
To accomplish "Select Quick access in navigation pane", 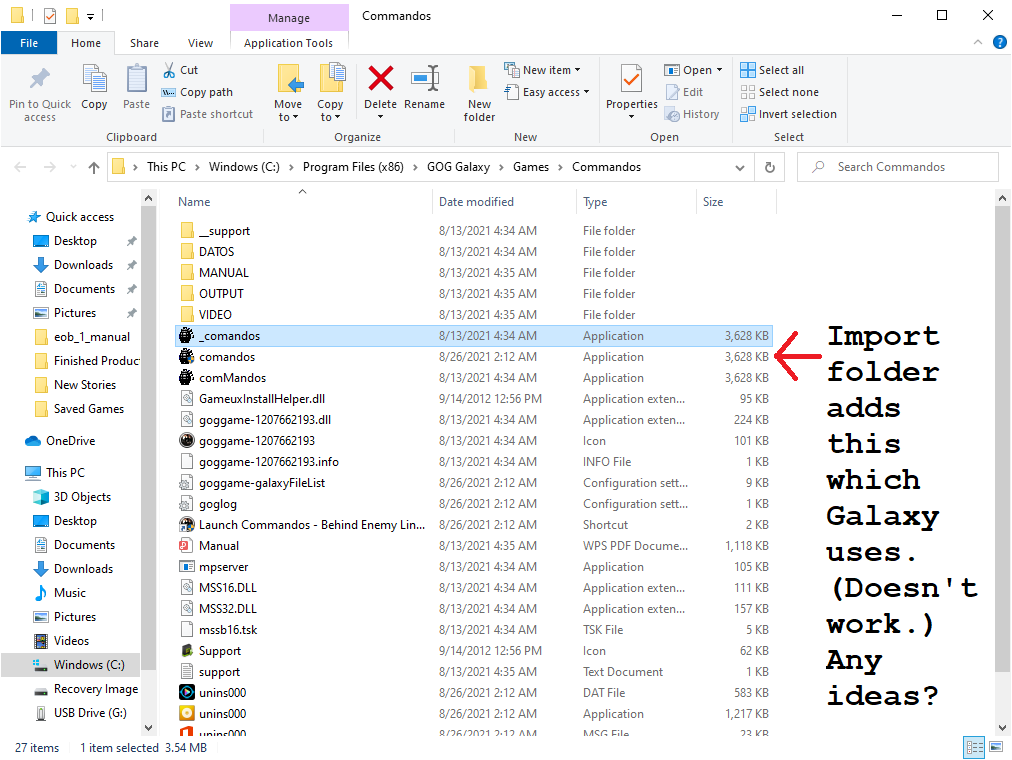I will coord(79,217).
